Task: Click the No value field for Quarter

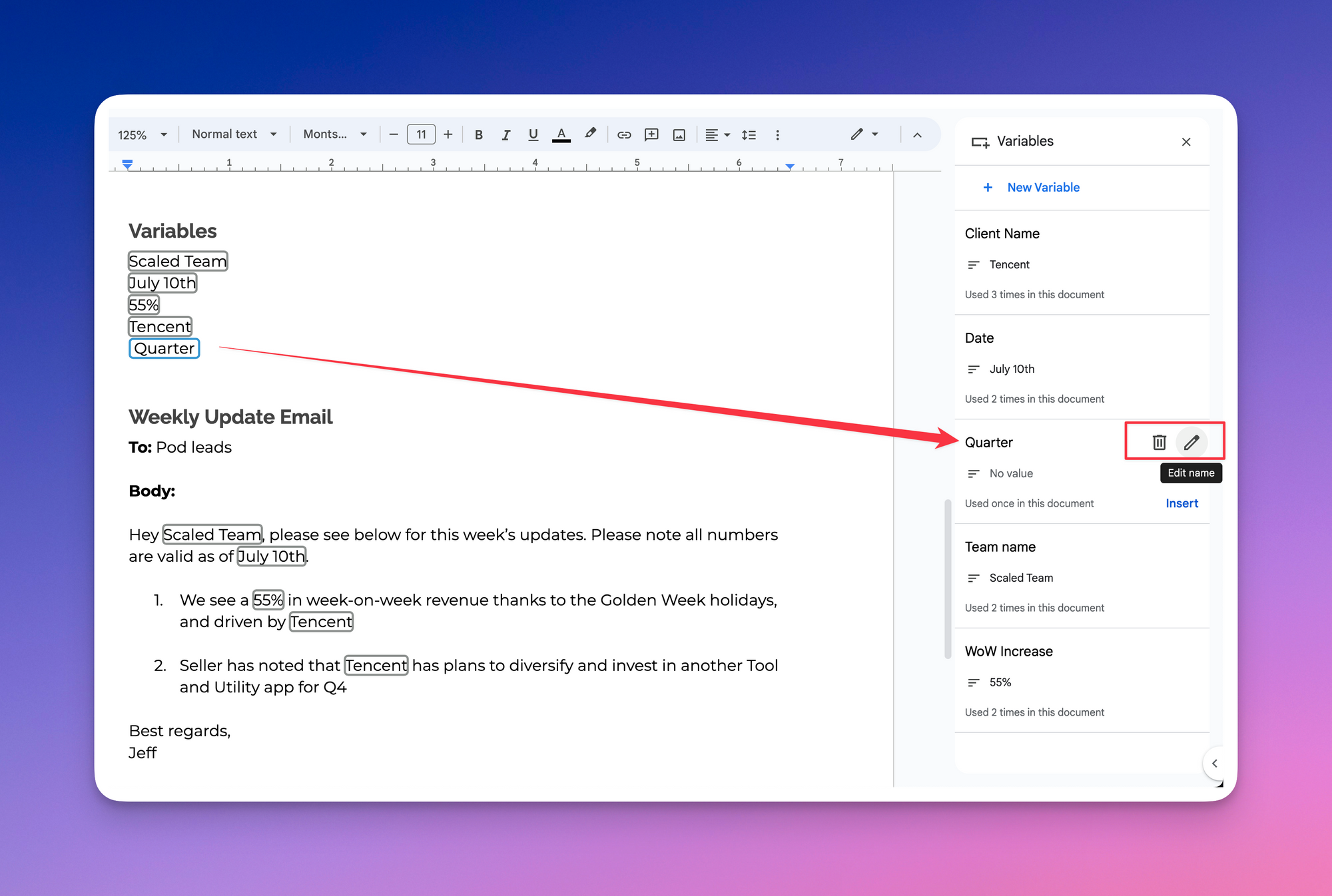Action: pos(1011,474)
